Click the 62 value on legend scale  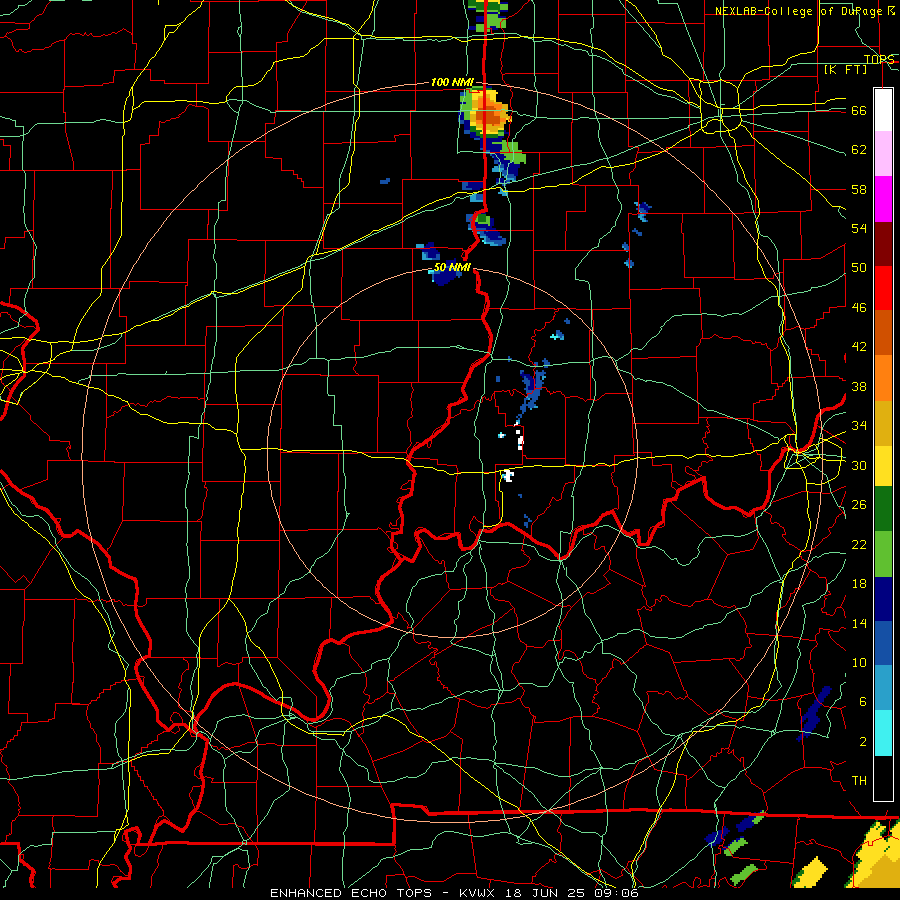(859, 149)
